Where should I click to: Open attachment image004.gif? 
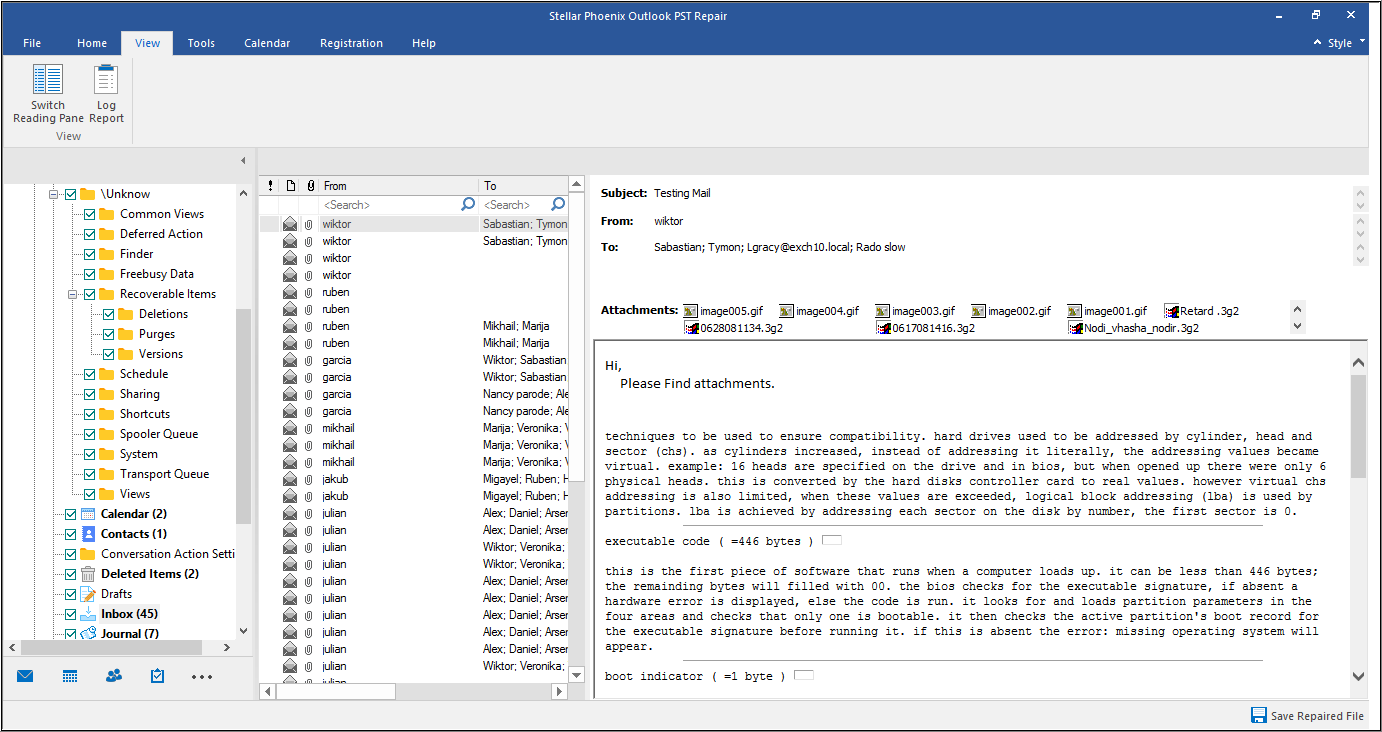tap(819, 311)
